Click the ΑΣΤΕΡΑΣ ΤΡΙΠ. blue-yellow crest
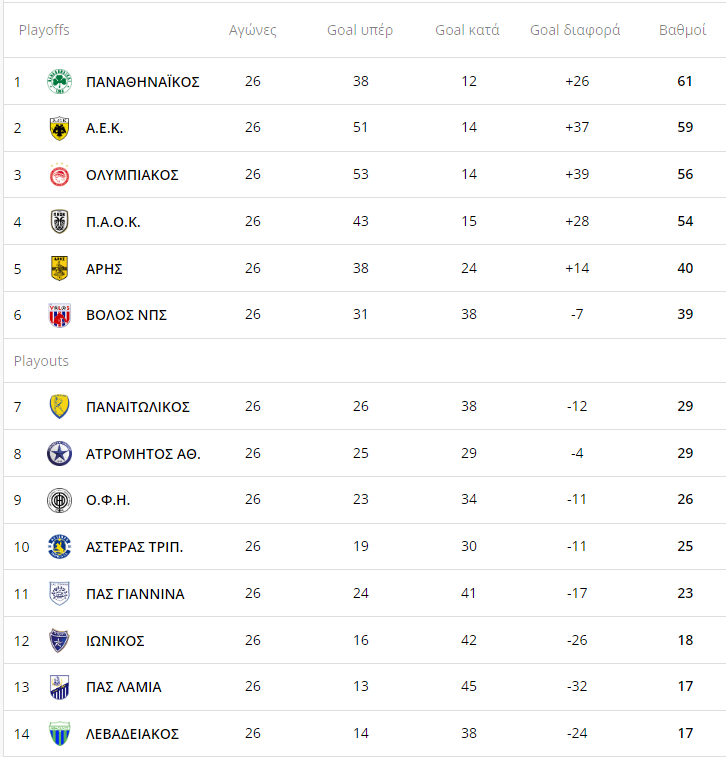The image size is (726, 757). (x=59, y=547)
